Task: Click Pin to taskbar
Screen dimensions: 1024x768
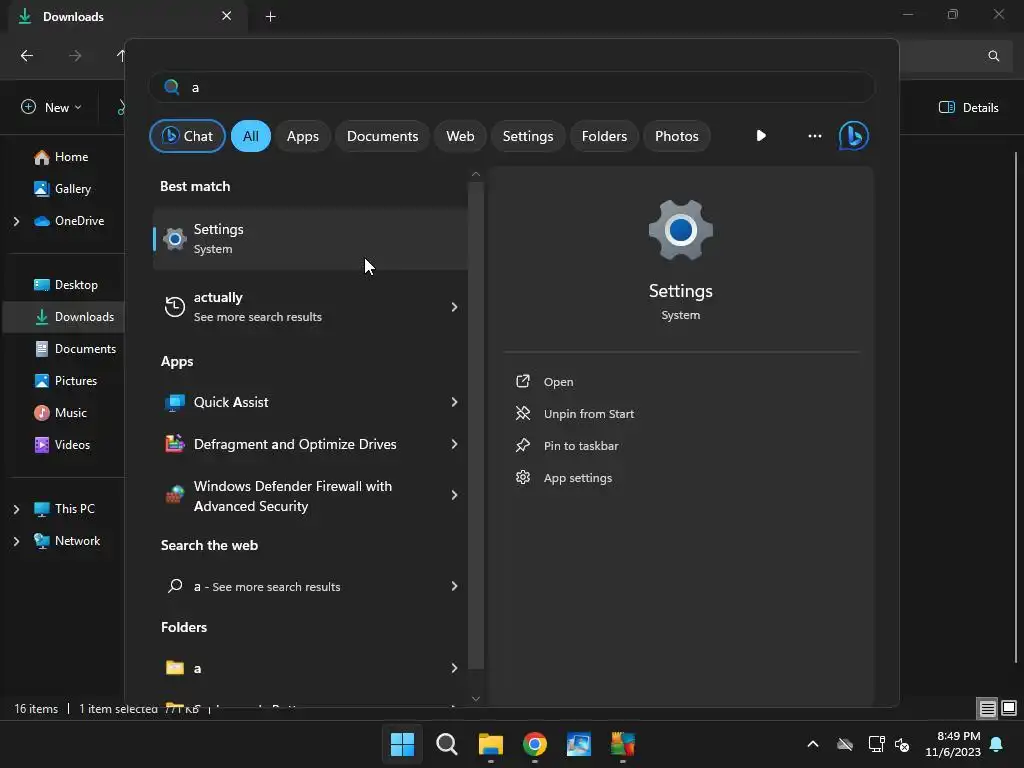Action: tap(581, 445)
